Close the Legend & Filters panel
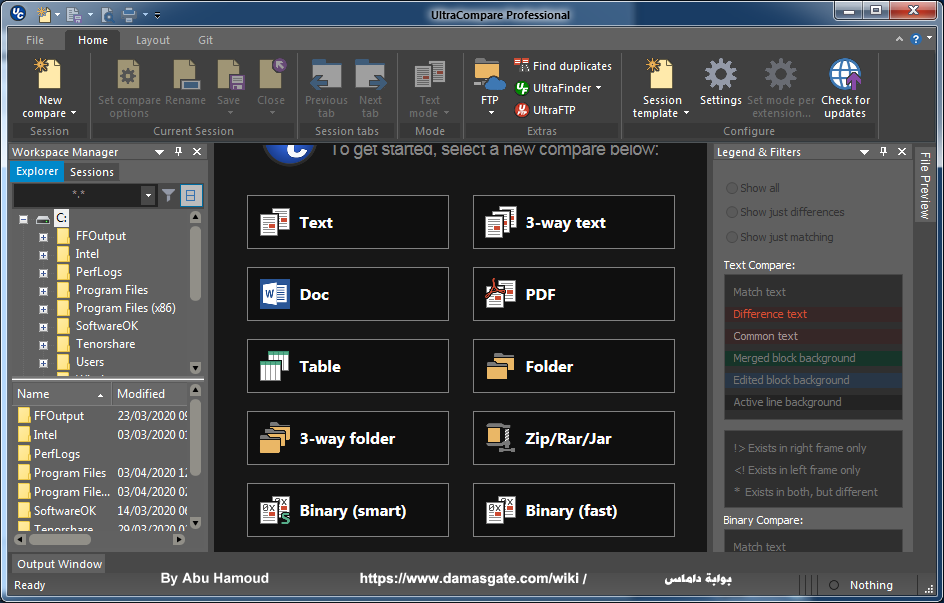Image resolution: width=944 pixels, height=603 pixels. [x=902, y=152]
